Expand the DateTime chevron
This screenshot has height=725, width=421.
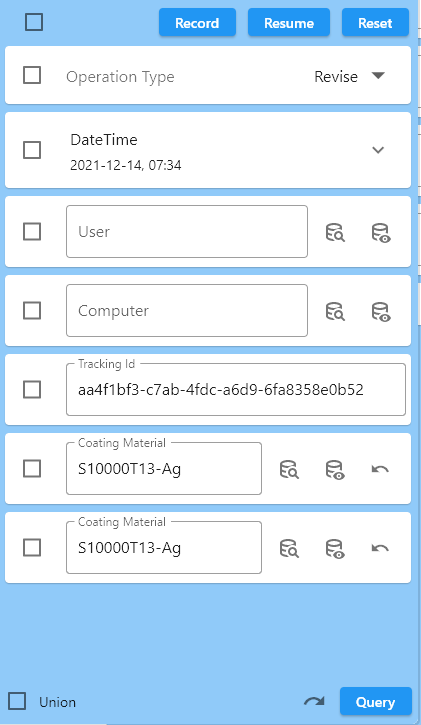[x=378, y=150]
